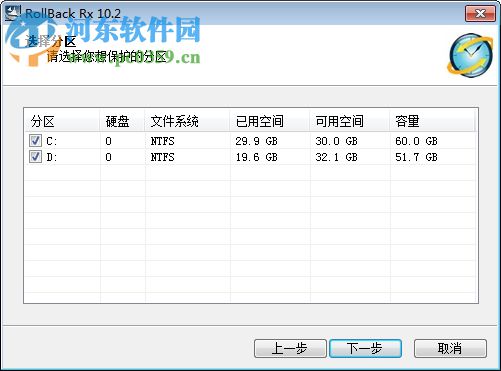This screenshot has height=371, width=501.
Task: Close the RollBack Rx window
Action: point(480,14)
